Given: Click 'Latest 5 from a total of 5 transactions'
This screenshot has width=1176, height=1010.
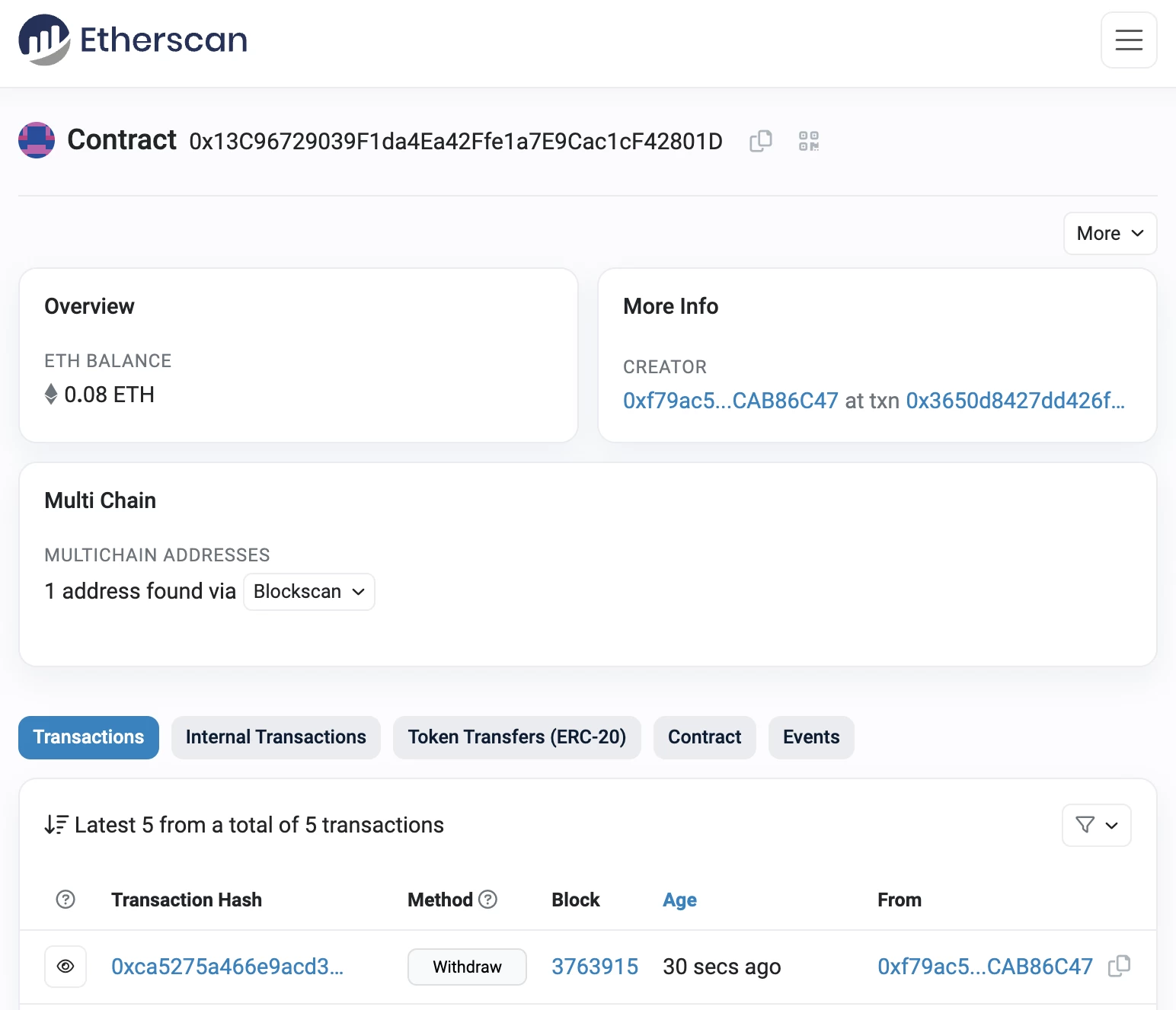Looking at the screenshot, I should click(x=259, y=825).
